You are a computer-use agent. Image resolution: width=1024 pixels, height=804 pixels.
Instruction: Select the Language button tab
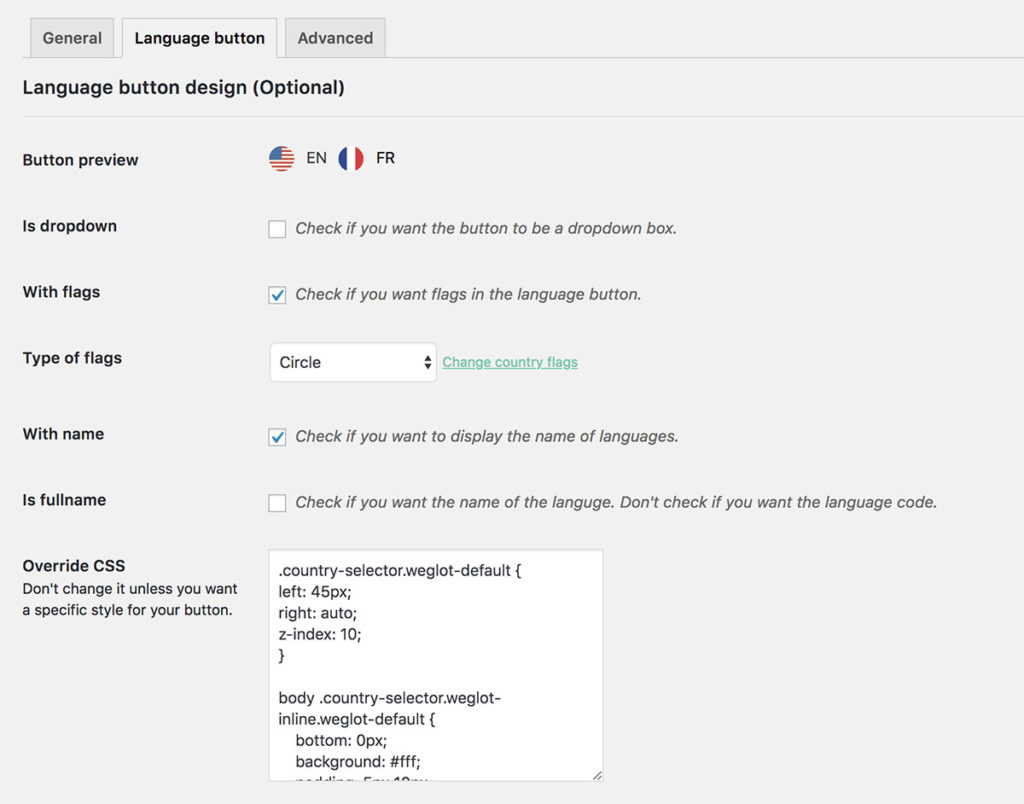click(199, 38)
